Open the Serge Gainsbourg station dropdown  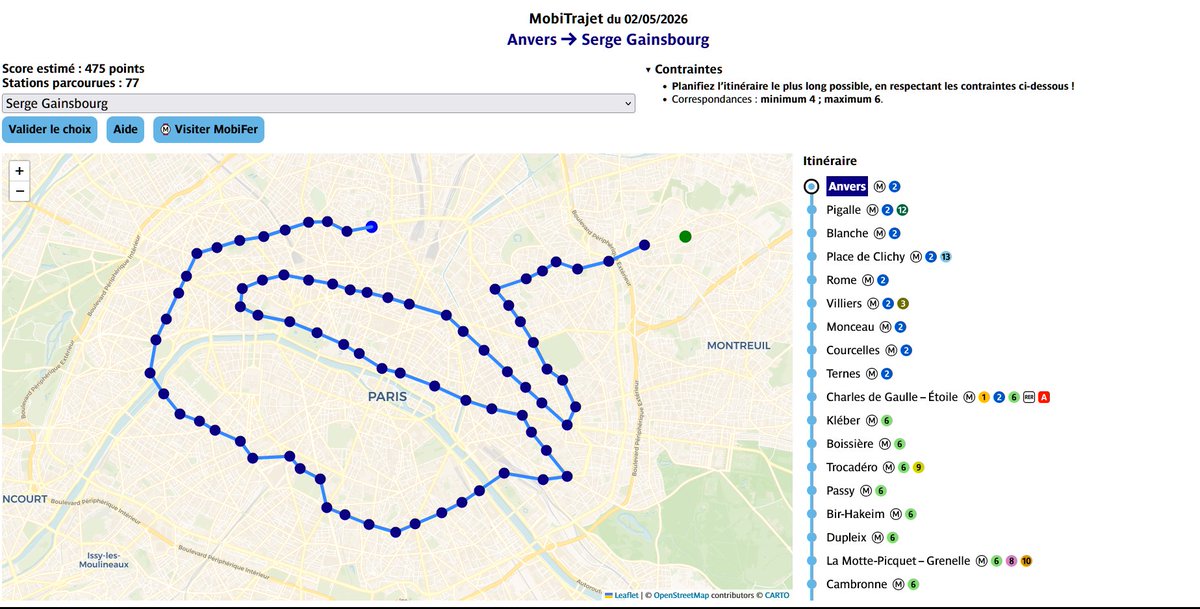coord(318,103)
